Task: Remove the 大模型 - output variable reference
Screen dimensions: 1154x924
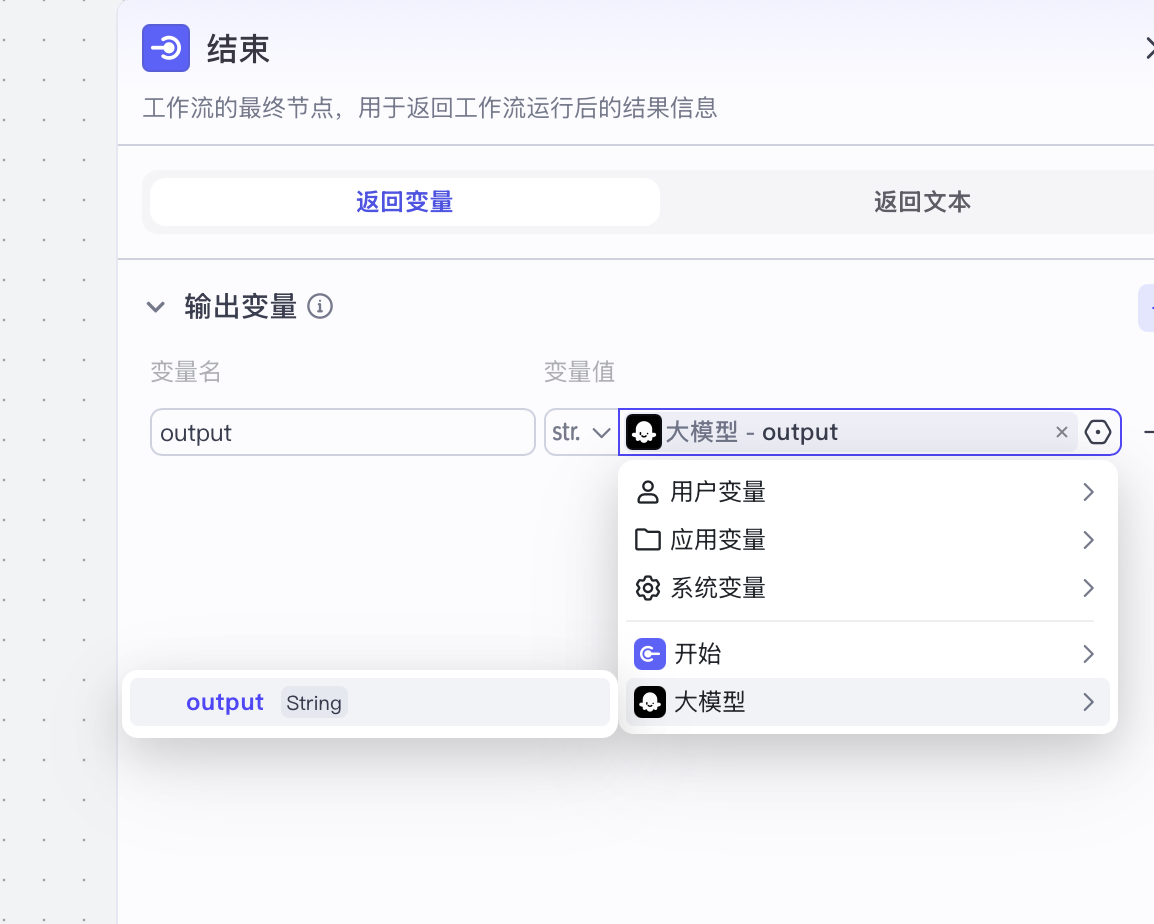Action: [1061, 432]
